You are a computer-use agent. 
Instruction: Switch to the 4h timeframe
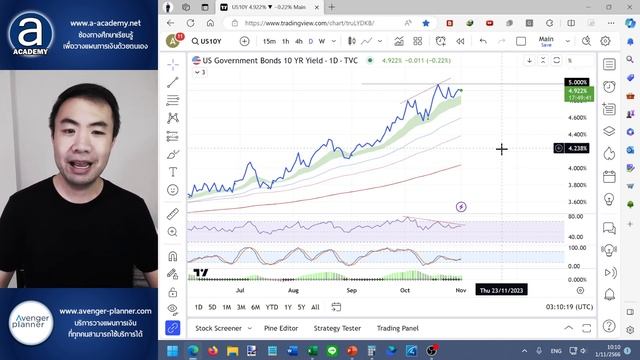[299, 41]
